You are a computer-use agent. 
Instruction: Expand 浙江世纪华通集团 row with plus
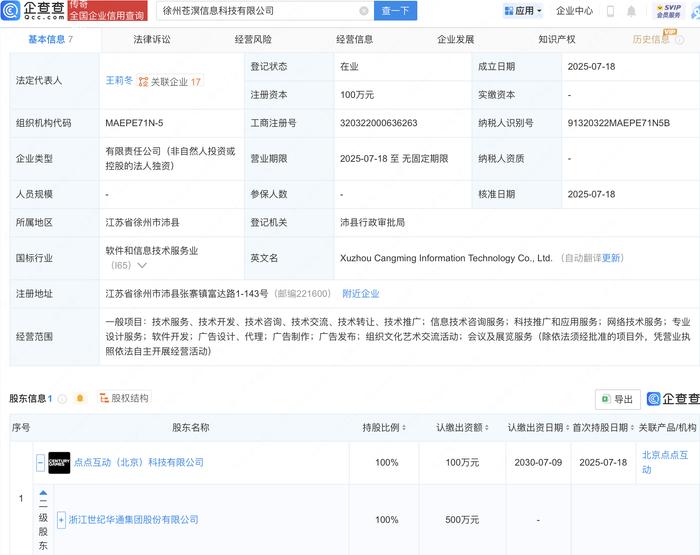pyautogui.click(x=61, y=520)
